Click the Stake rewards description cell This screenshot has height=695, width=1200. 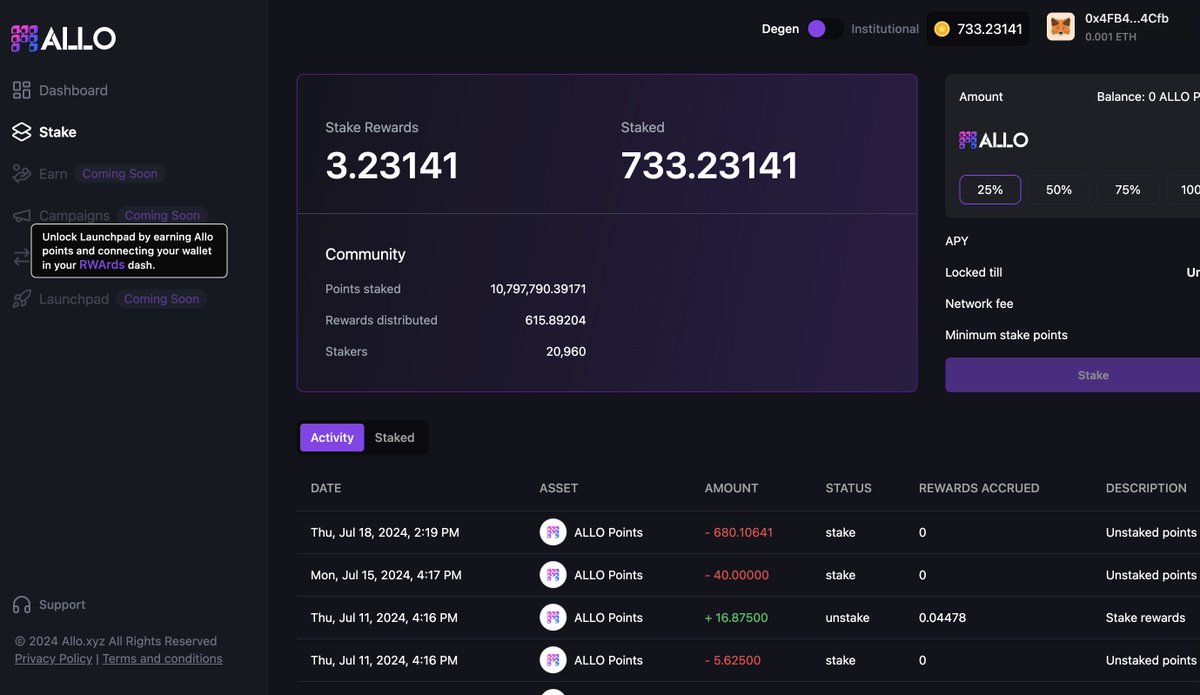coord(1145,618)
